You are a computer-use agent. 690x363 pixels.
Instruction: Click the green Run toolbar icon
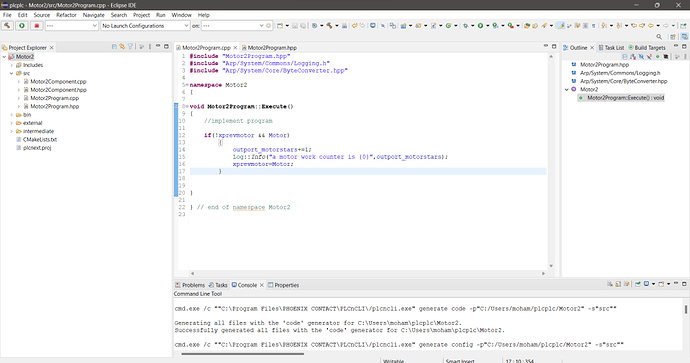point(481,26)
